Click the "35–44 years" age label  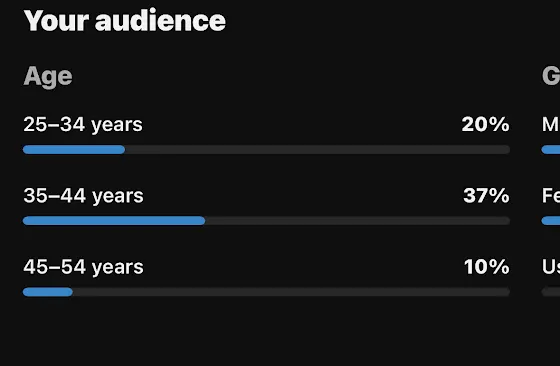(x=83, y=196)
